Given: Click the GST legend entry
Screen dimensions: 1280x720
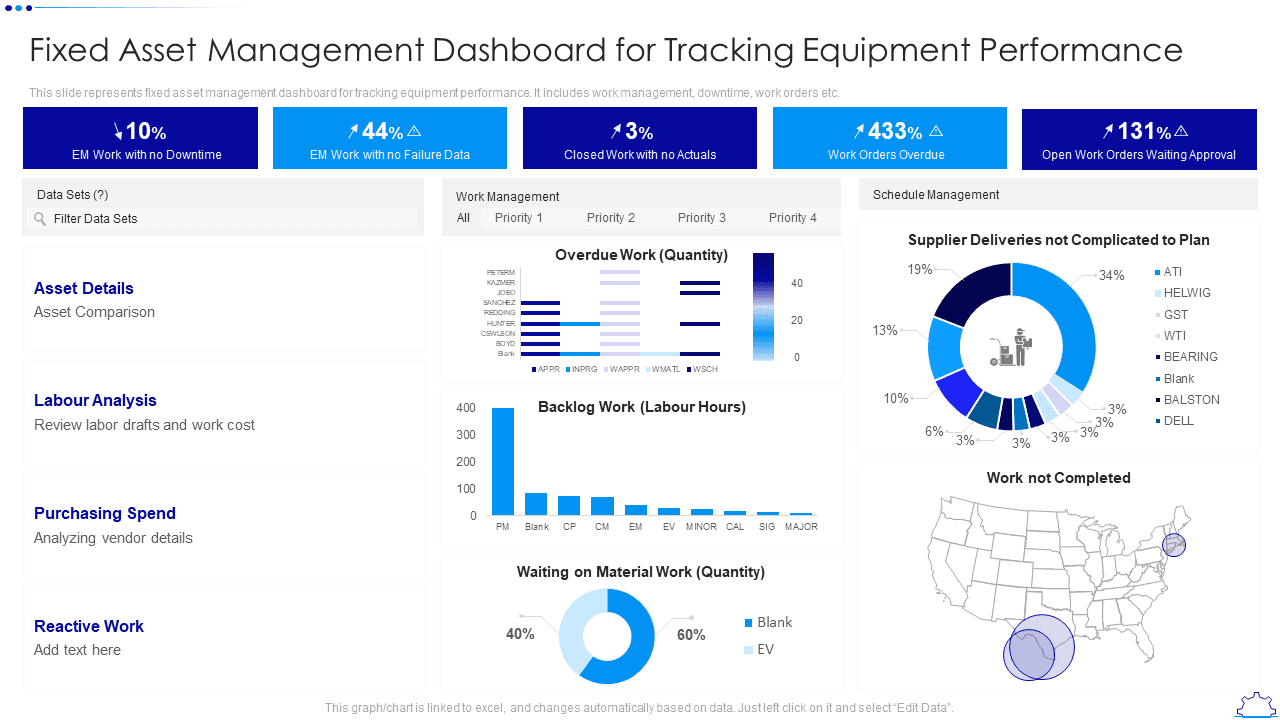Looking at the screenshot, I should tap(1171, 314).
